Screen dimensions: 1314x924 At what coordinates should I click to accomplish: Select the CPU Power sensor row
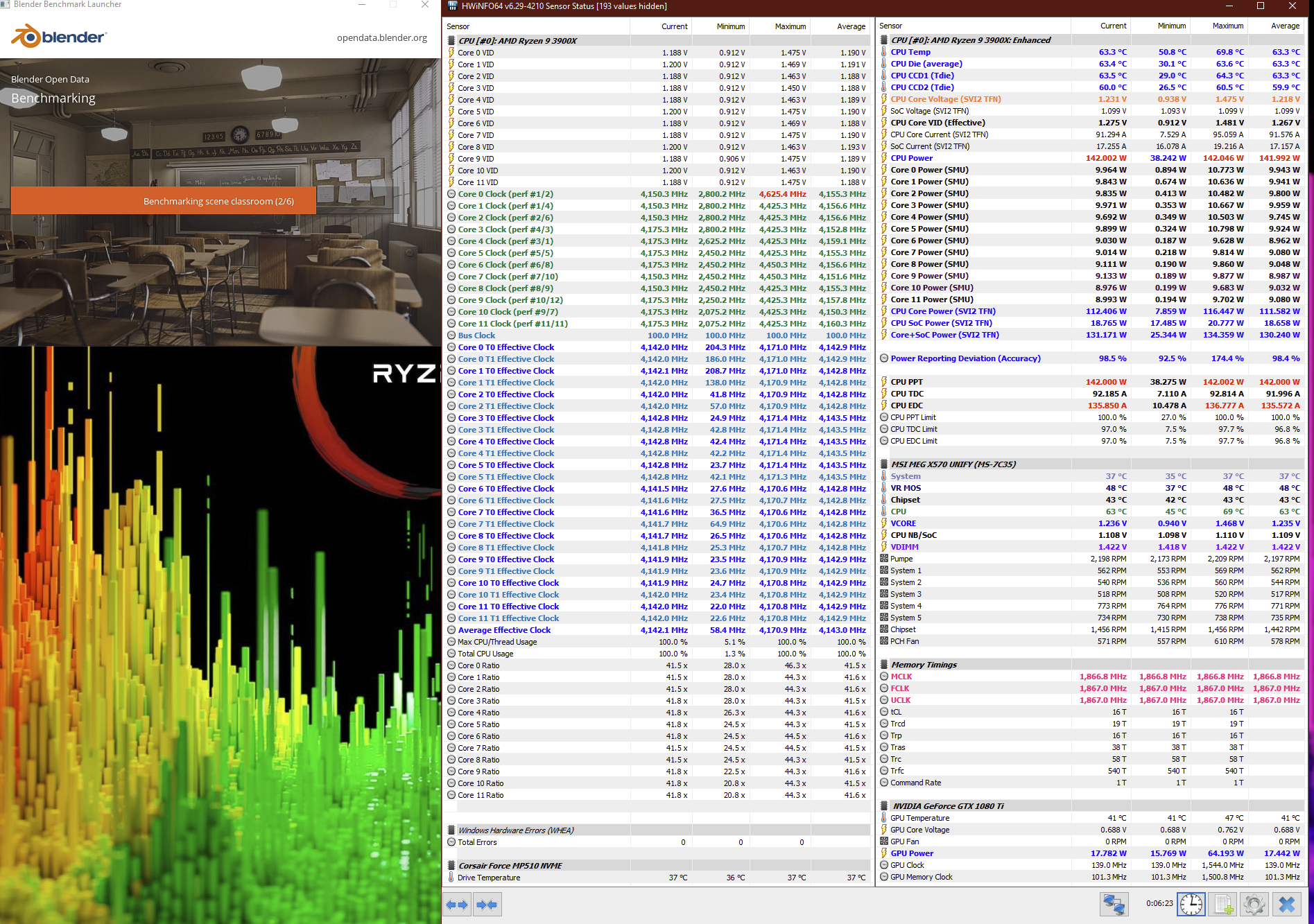1091,158
